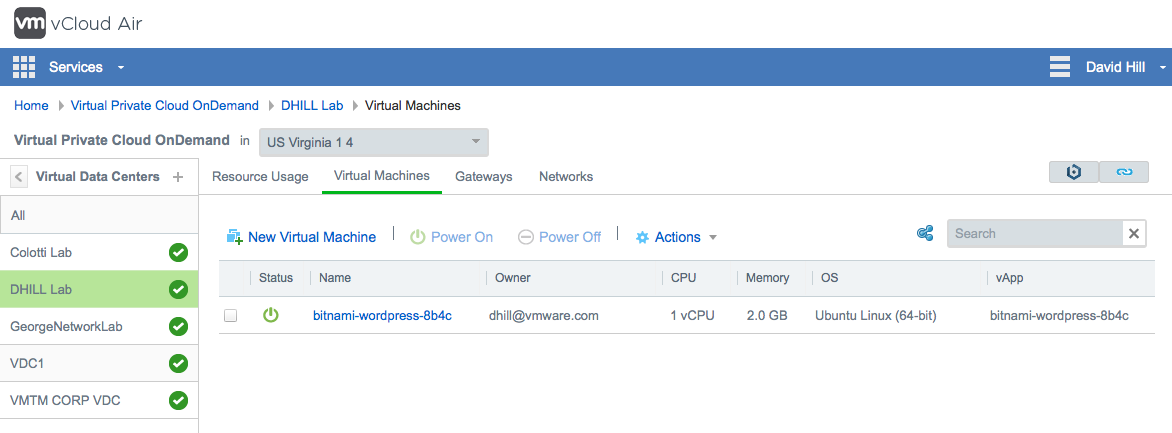Click the hexagon vCloud Director button

coord(1074,172)
